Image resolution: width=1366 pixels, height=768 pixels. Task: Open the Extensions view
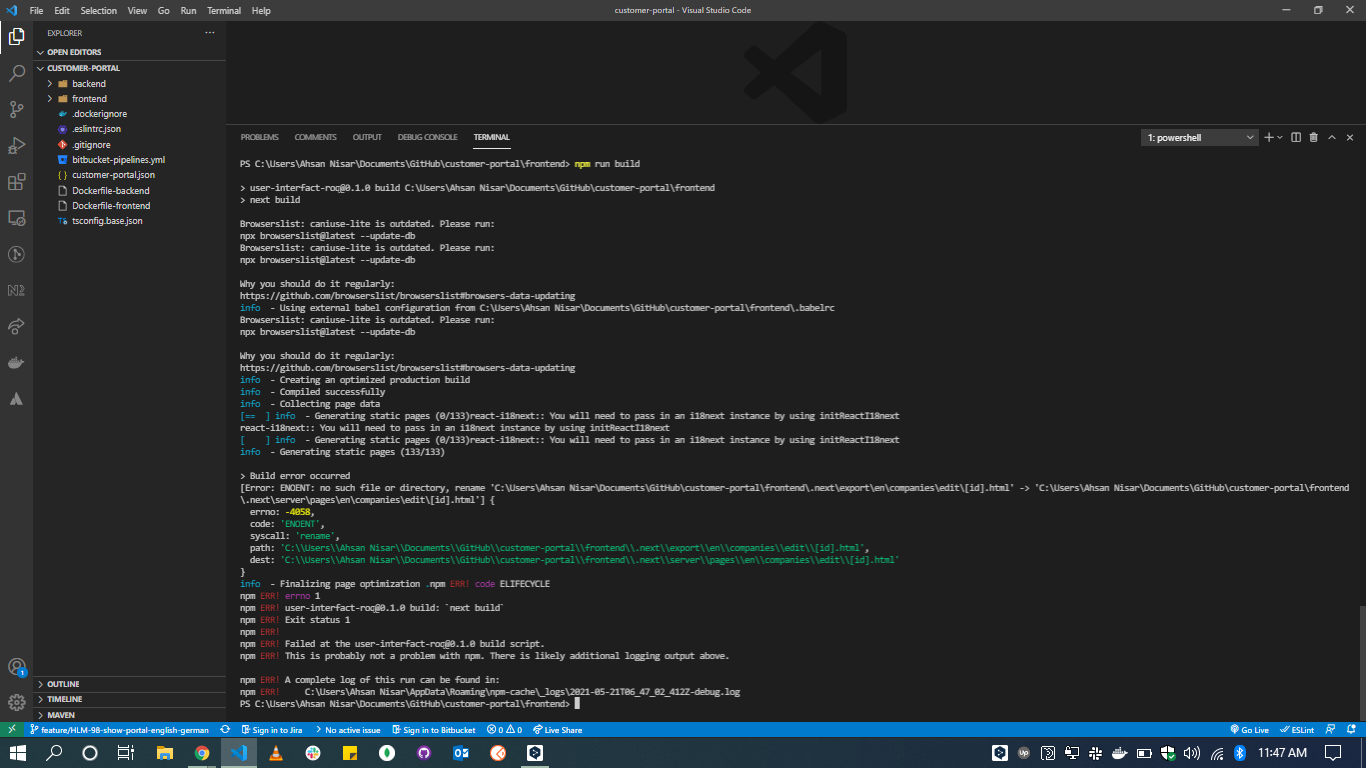tap(16, 182)
